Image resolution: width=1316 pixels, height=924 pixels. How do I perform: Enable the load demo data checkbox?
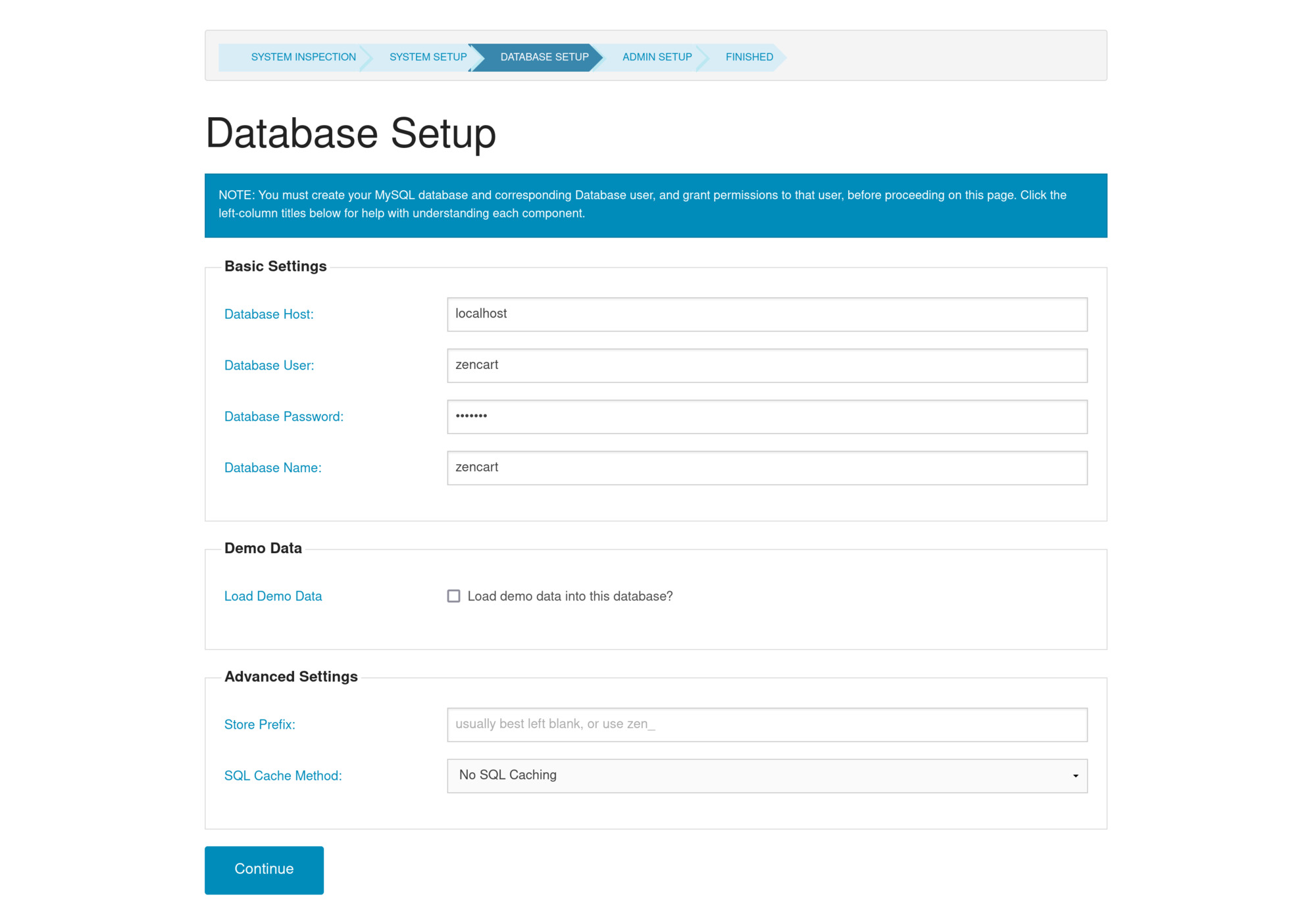[454, 596]
